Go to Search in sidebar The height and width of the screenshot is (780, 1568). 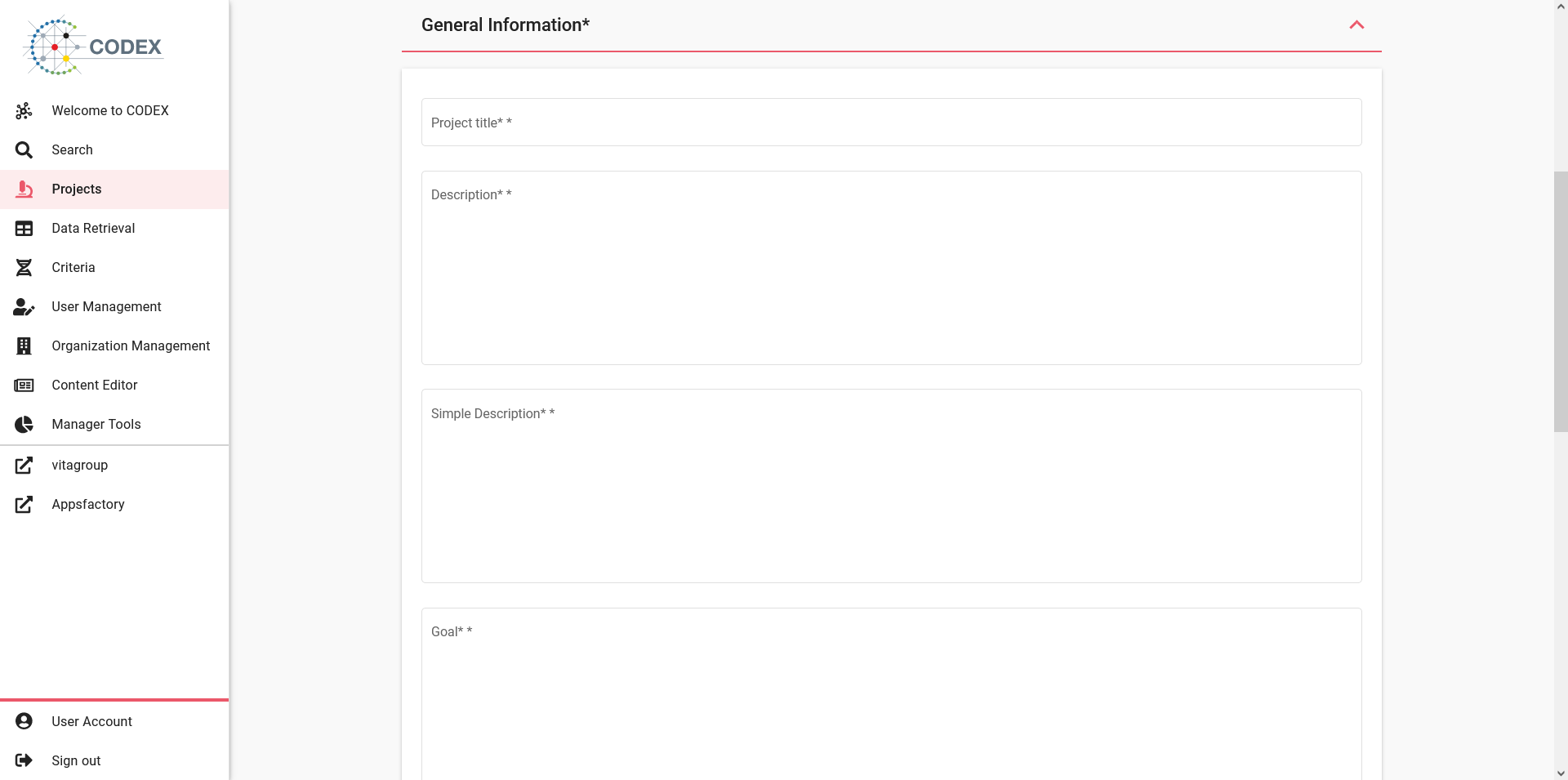(114, 149)
